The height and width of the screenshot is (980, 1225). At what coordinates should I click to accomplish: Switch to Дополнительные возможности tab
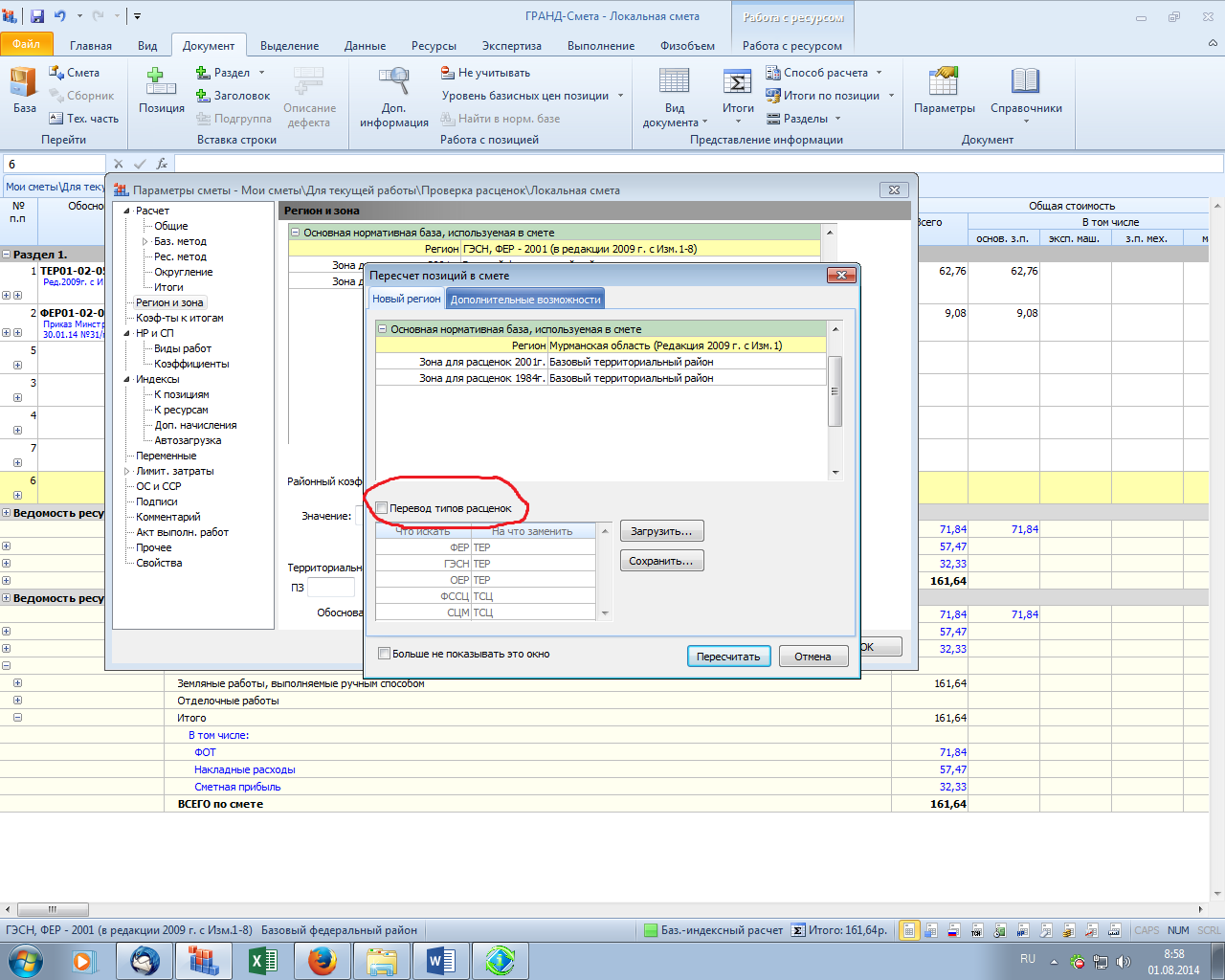[x=524, y=300]
